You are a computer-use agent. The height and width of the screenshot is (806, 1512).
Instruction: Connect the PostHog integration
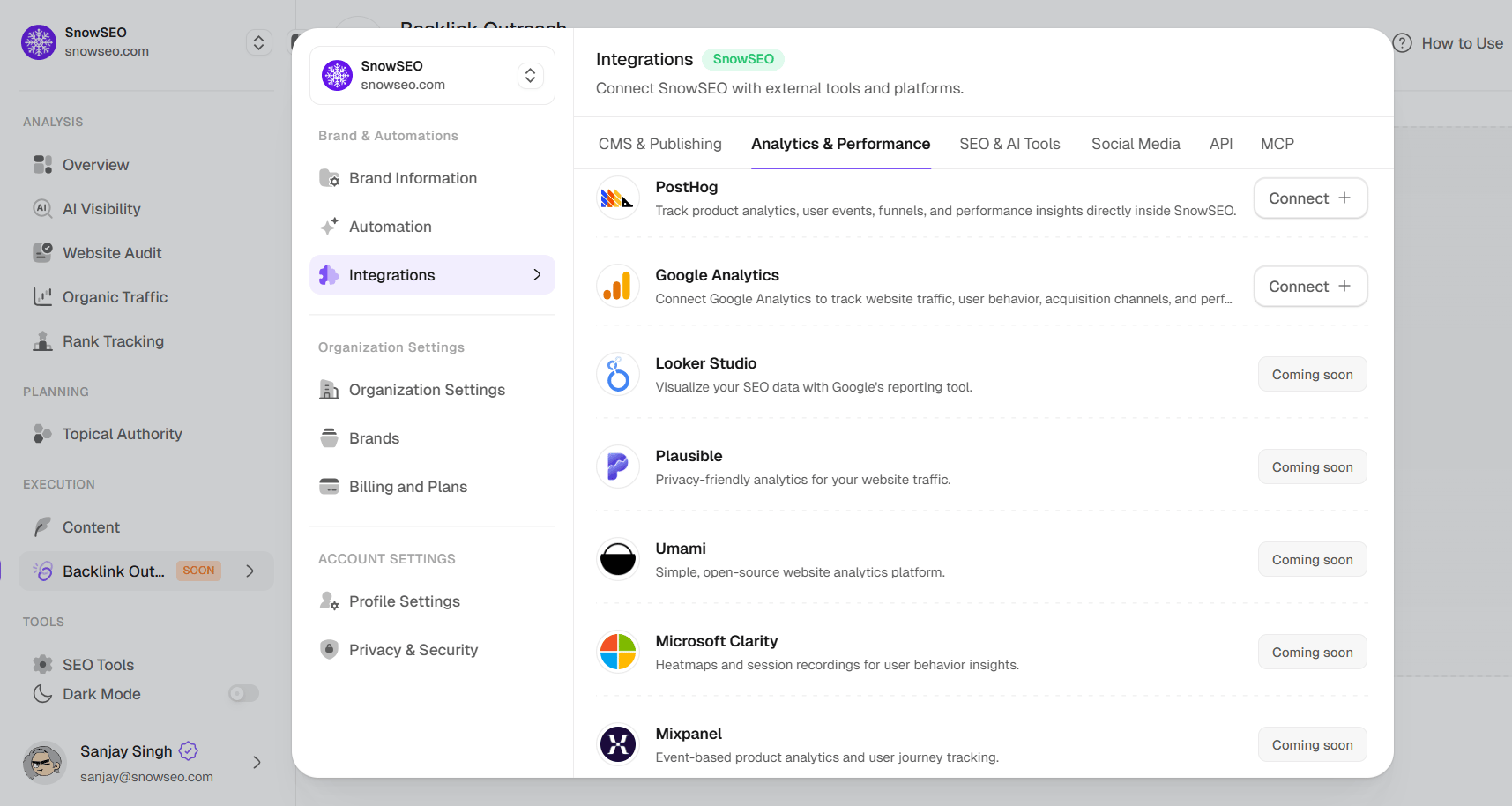(x=1311, y=198)
